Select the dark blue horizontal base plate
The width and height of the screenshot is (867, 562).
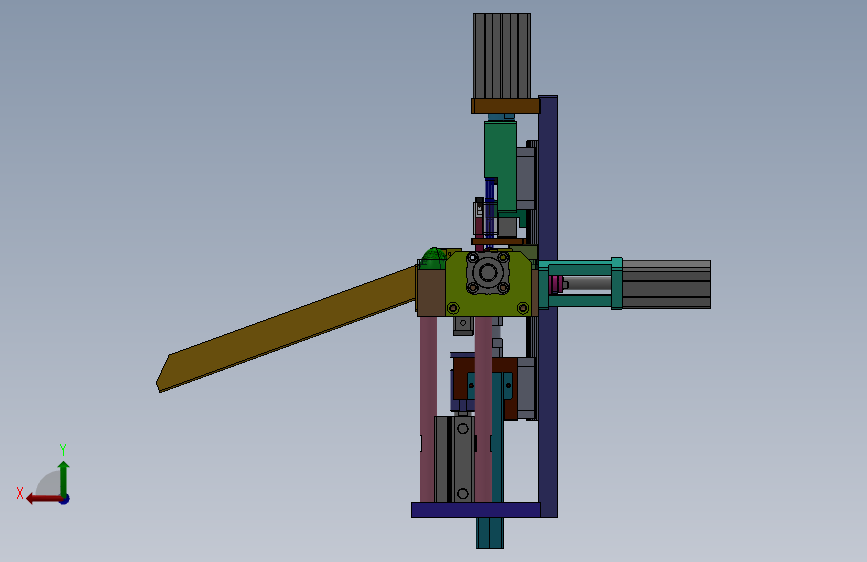point(476,510)
